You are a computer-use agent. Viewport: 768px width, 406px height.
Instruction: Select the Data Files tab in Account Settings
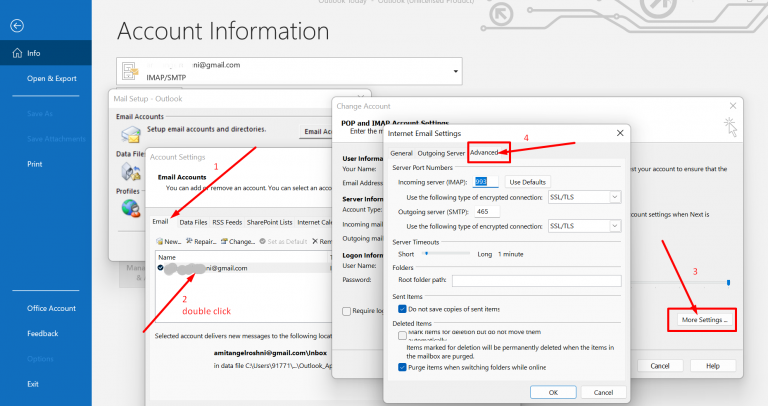tap(193, 222)
